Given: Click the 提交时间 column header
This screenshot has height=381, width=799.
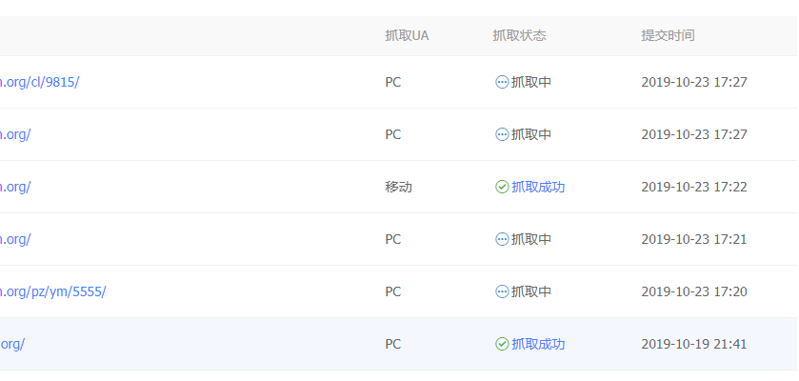Looking at the screenshot, I should (x=668, y=36).
